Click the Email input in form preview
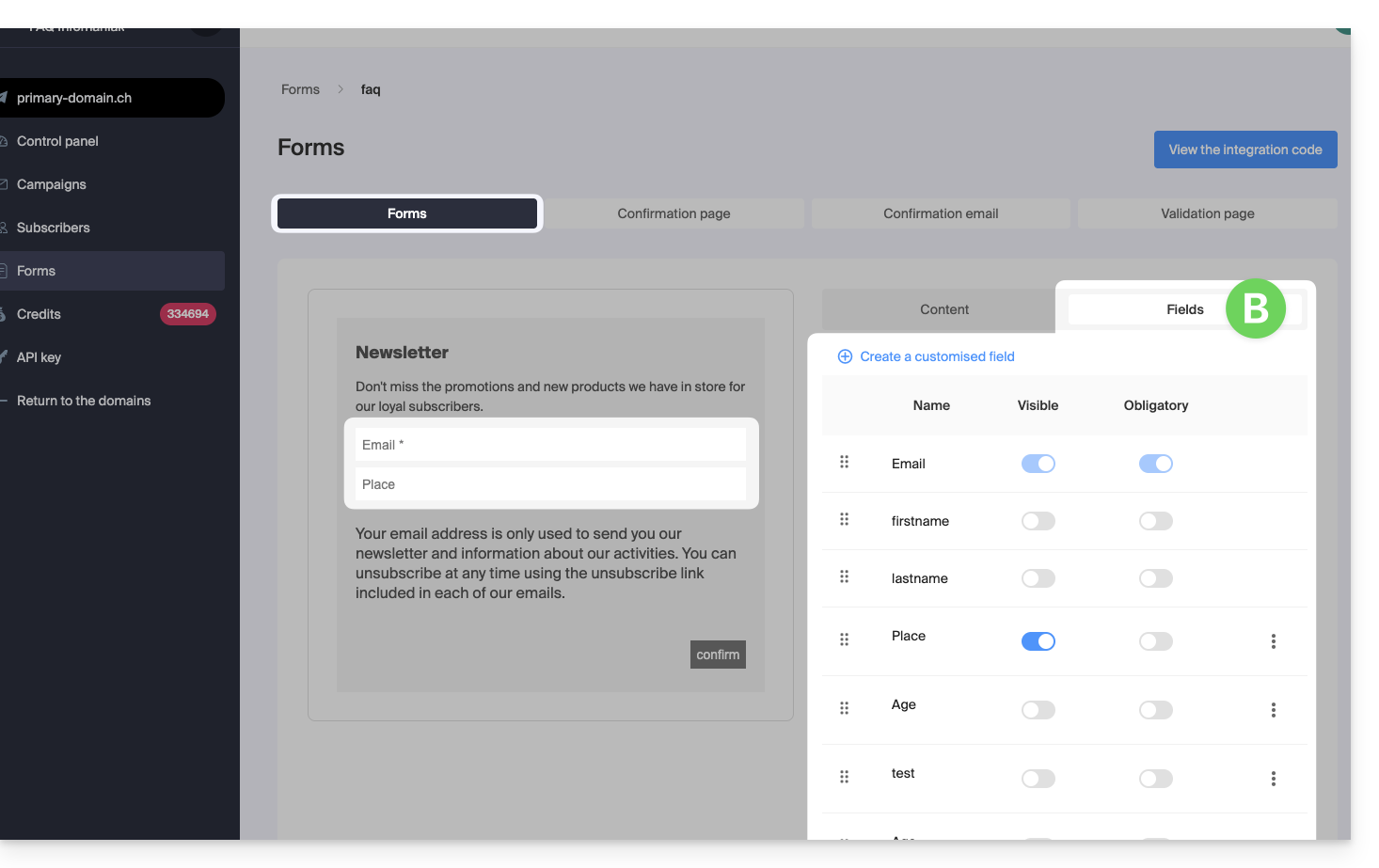This screenshot has width=1379, height=868. coord(550,445)
